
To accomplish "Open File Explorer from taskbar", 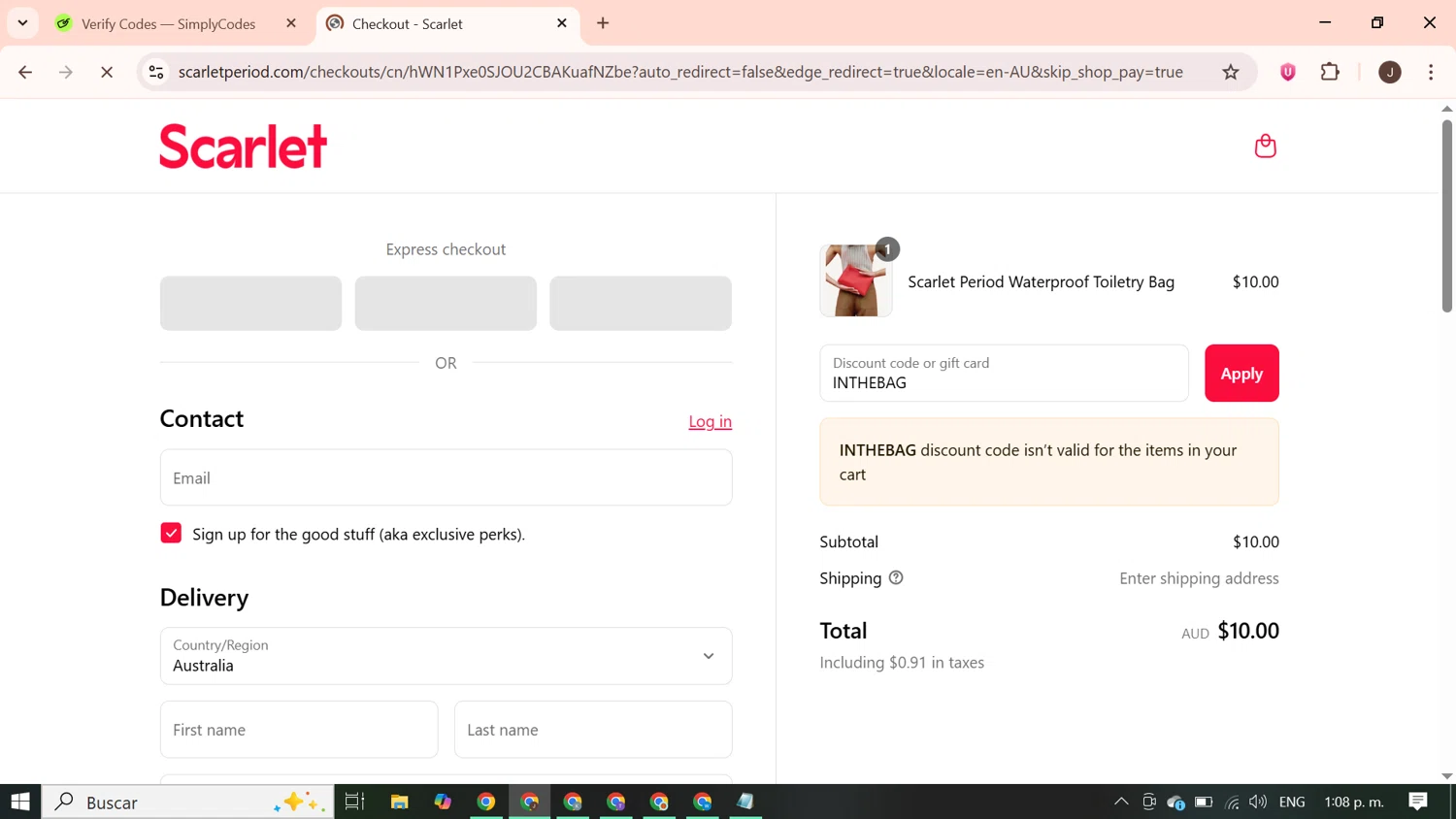I will (x=399, y=802).
